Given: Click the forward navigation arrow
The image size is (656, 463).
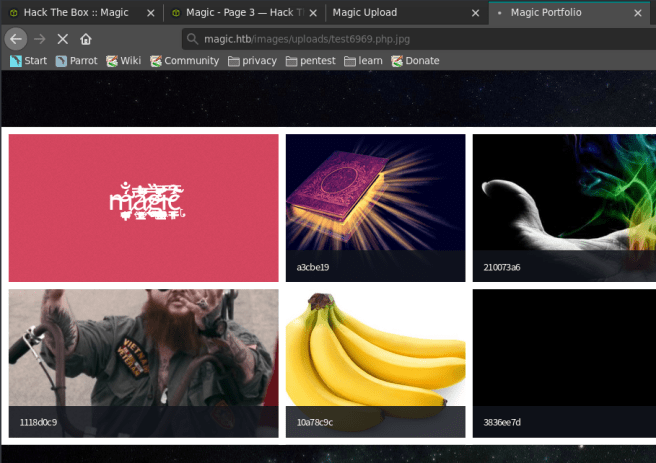Looking at the screenshot, I should [40, 39].
